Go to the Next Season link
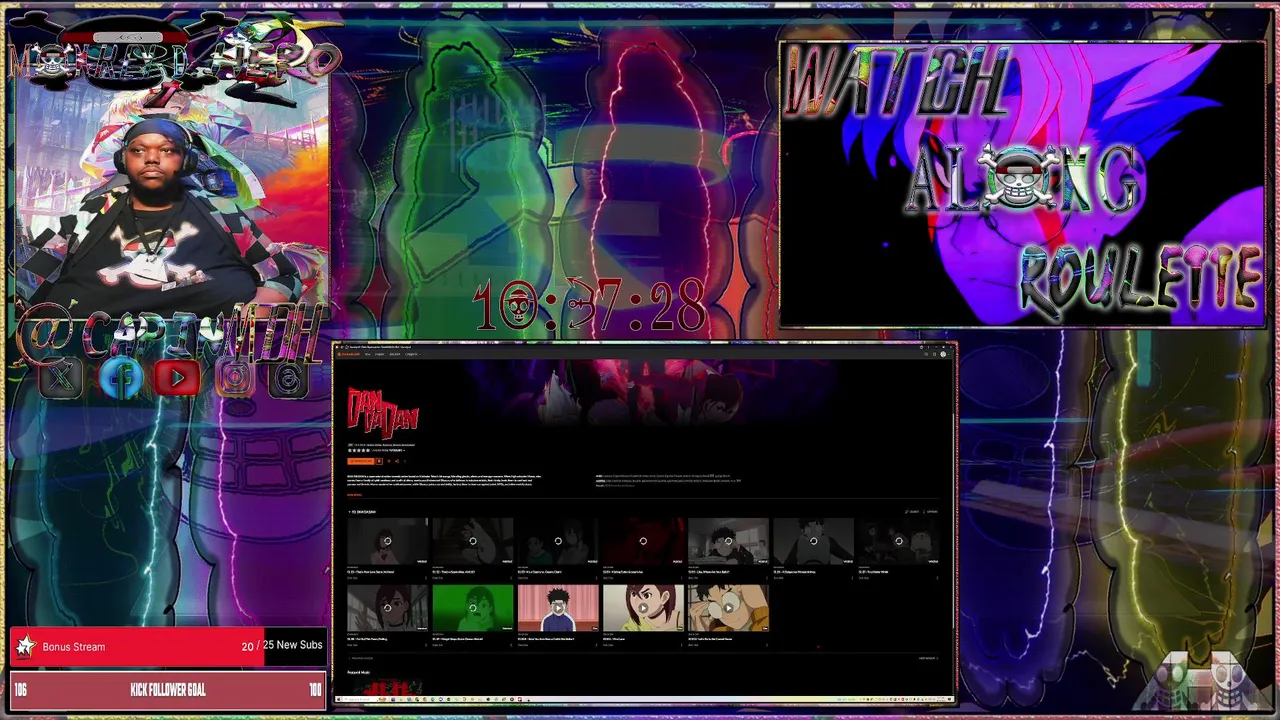This screenshot has width=1280, height=720. click(x=928, y=658)
